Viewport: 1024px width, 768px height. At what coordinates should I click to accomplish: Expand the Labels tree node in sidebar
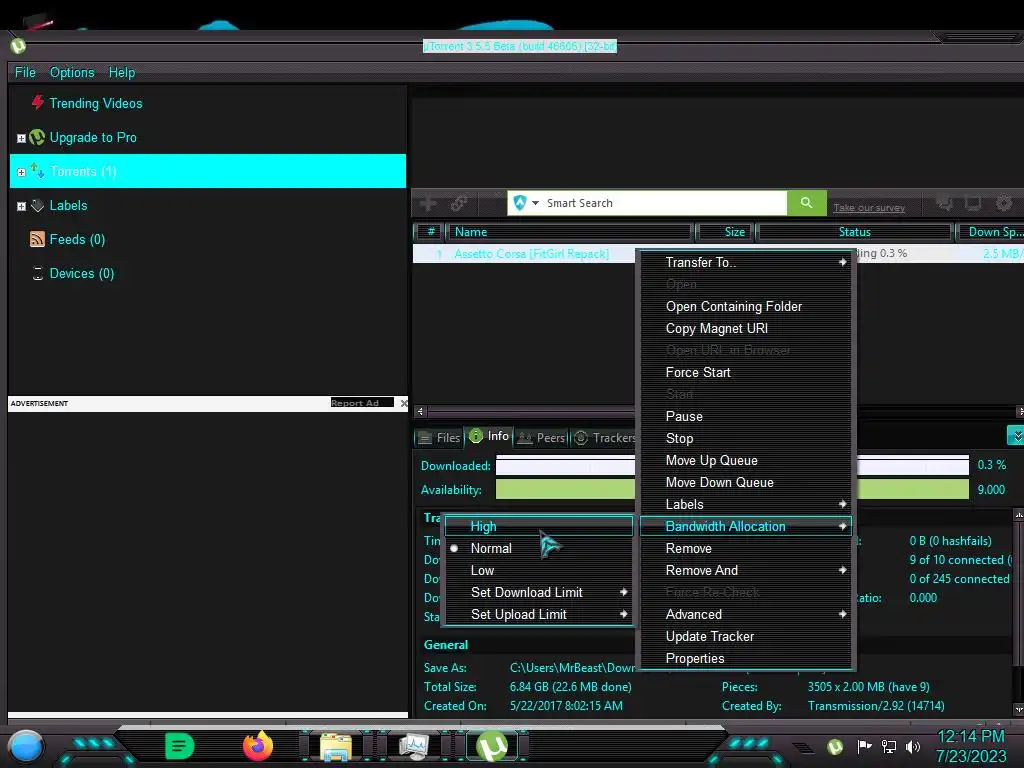(x=21, y=206)
